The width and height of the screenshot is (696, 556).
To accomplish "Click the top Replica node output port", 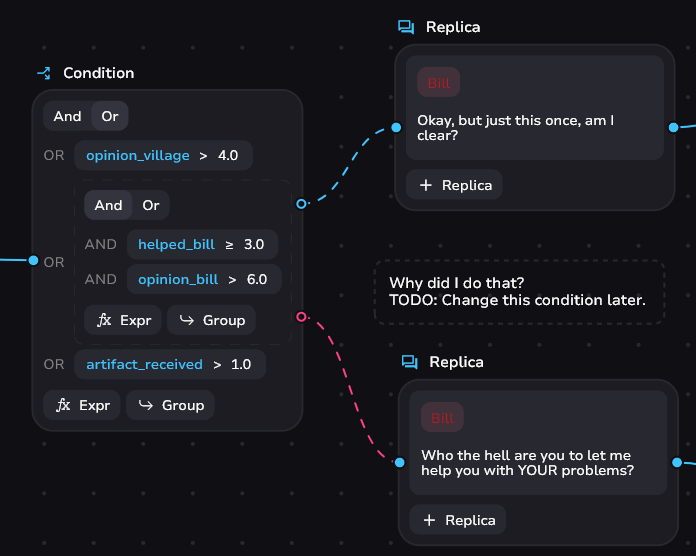I will point(674,127).
